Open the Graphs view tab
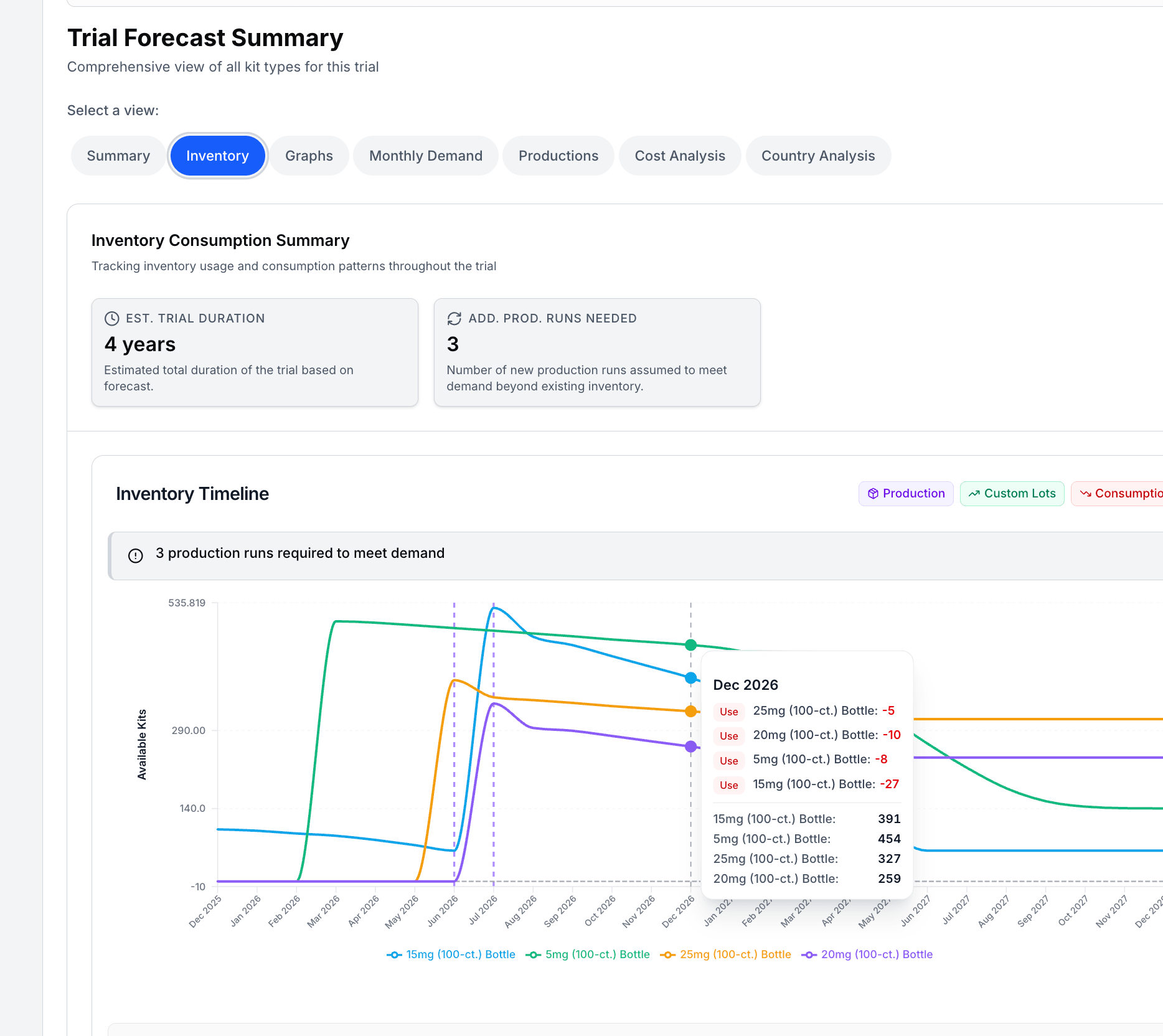Screen dimensions: 1163x1036 309,156
